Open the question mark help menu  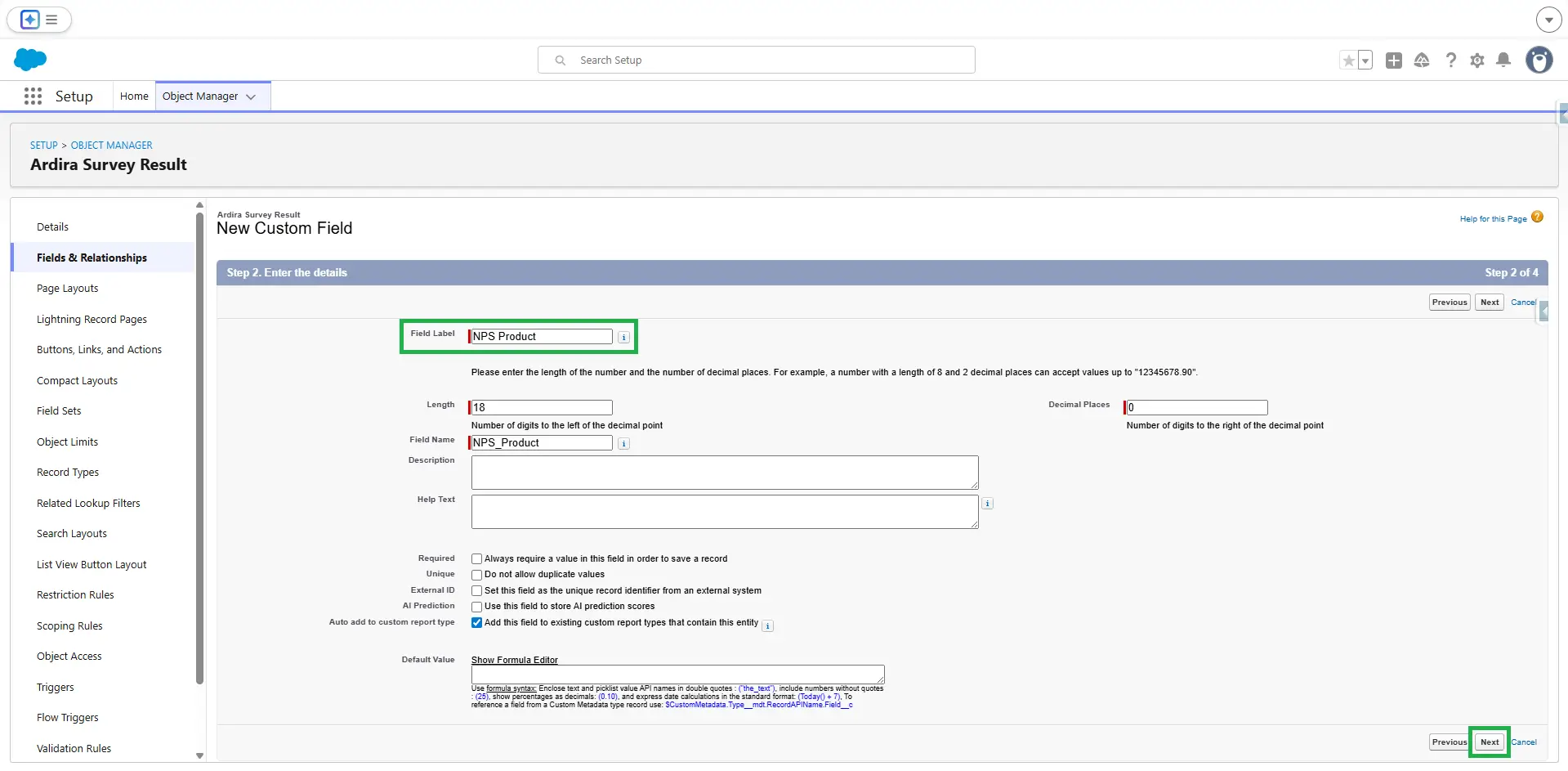[x=1450, y=61]
